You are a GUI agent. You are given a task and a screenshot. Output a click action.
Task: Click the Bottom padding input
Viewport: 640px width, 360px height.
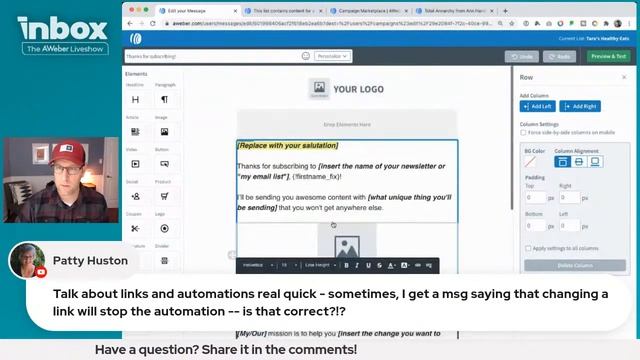click(x=535, y=225)
